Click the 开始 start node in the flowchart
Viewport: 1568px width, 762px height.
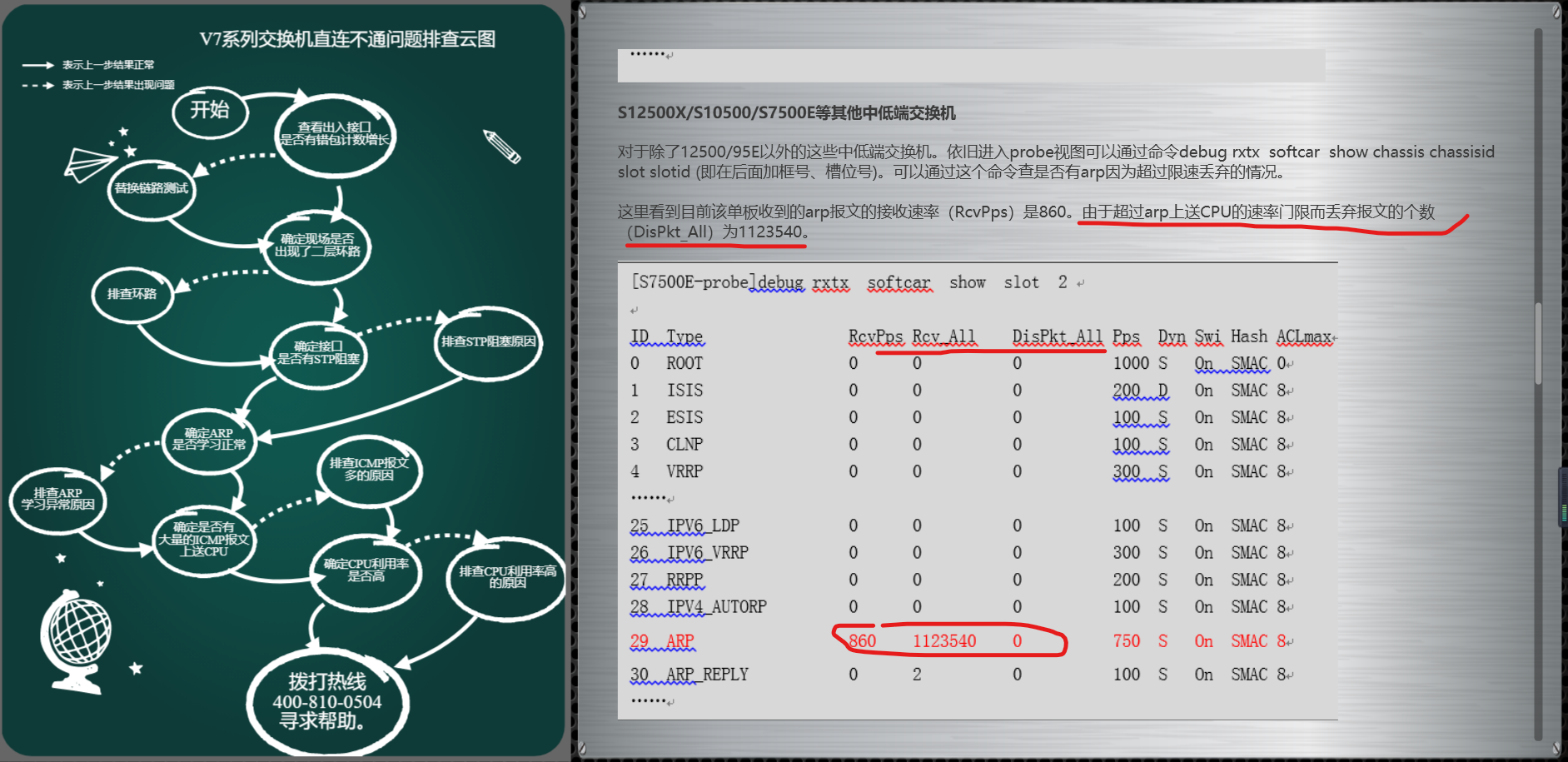point(210,112)
